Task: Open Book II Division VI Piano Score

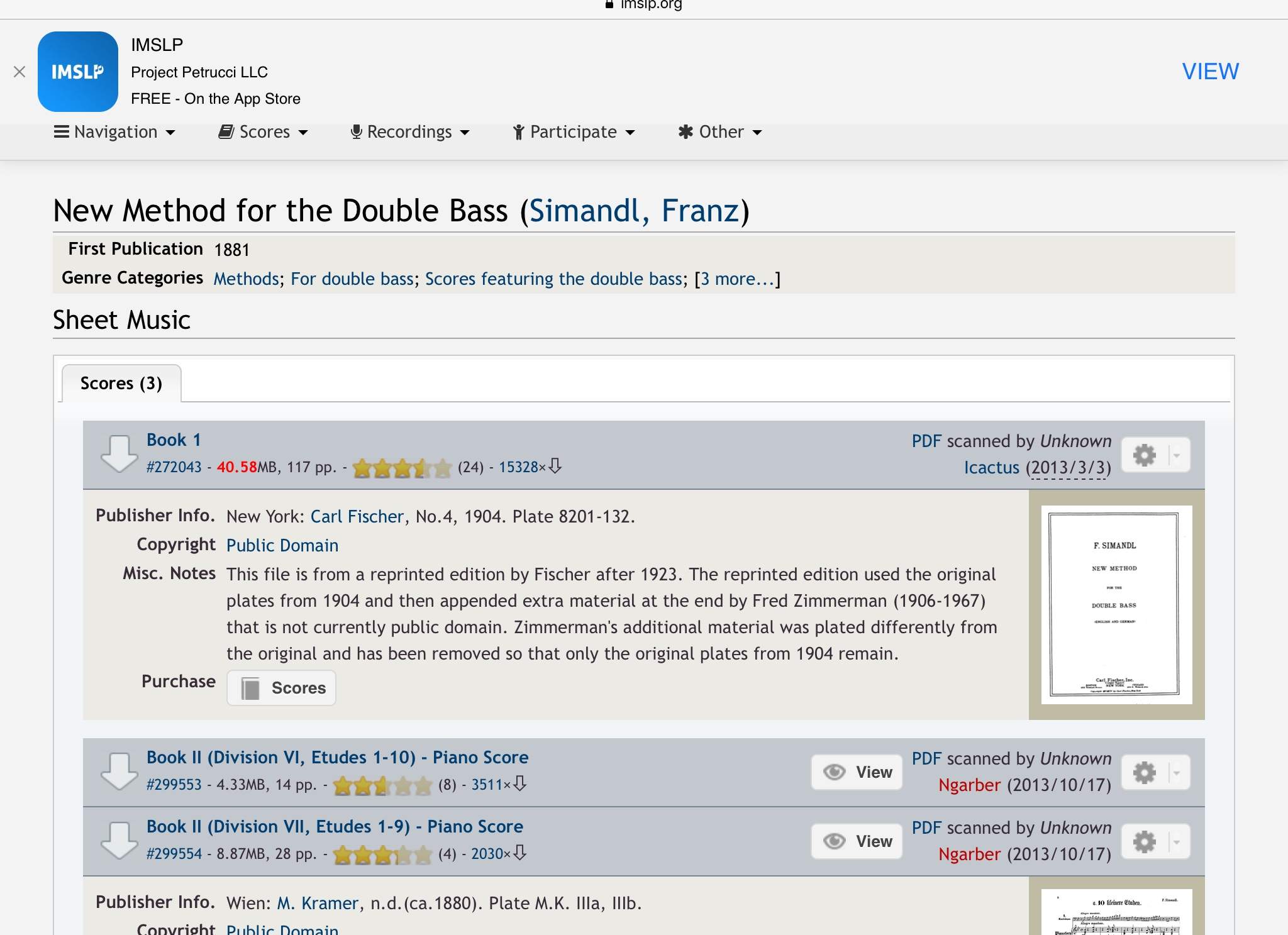Action: coord(338,757)
